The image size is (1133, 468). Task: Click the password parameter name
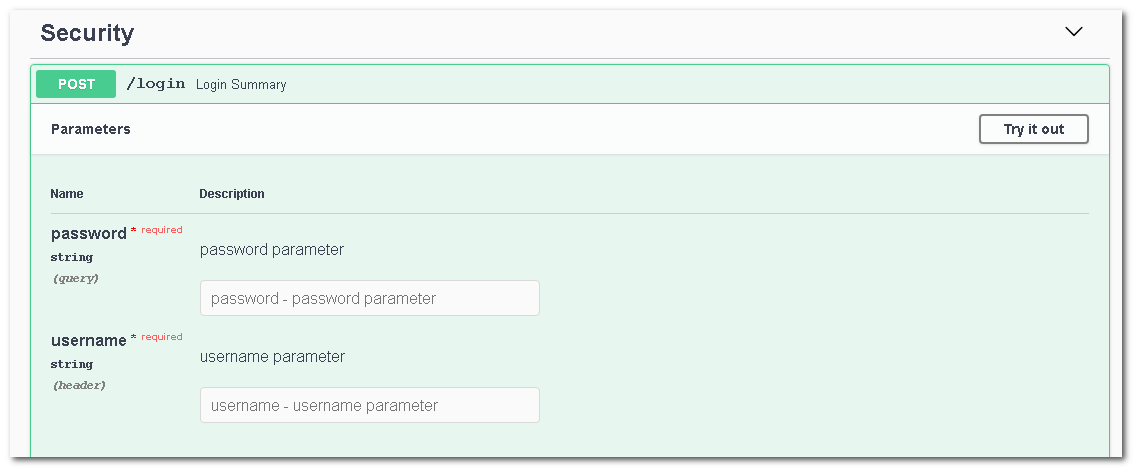click(88, 234)
